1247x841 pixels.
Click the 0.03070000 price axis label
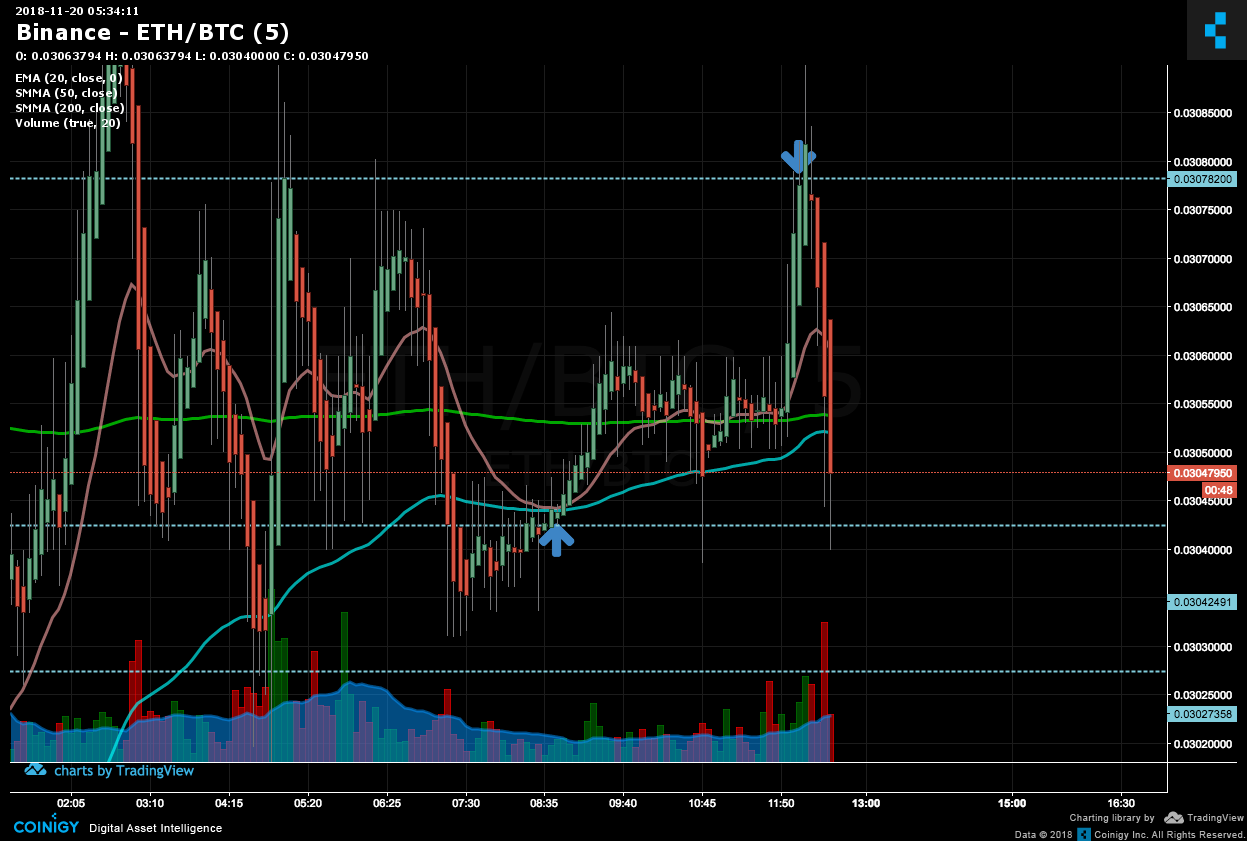coord(1204,259)
